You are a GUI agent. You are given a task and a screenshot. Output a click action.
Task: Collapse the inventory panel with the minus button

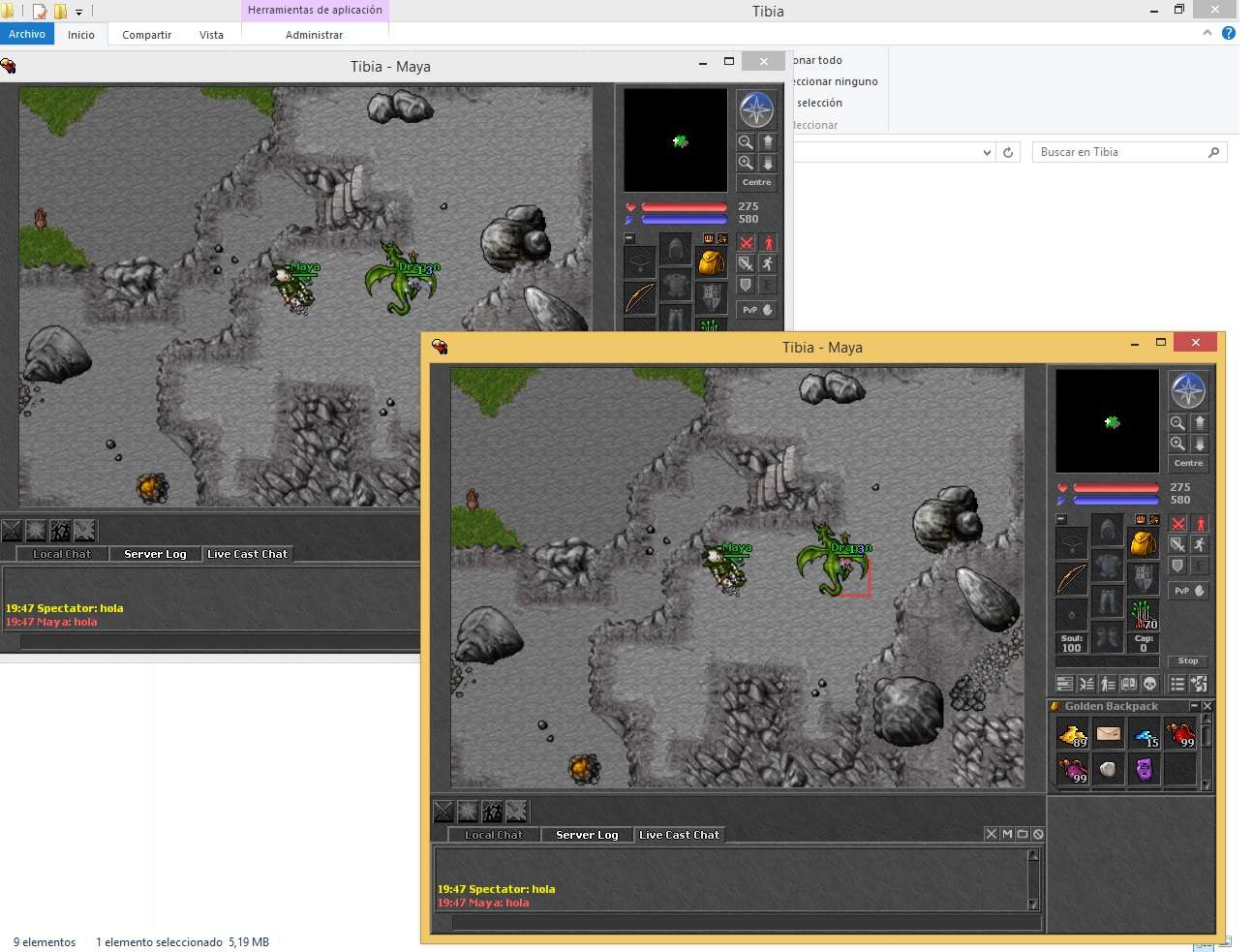(x=1061, y=519)
